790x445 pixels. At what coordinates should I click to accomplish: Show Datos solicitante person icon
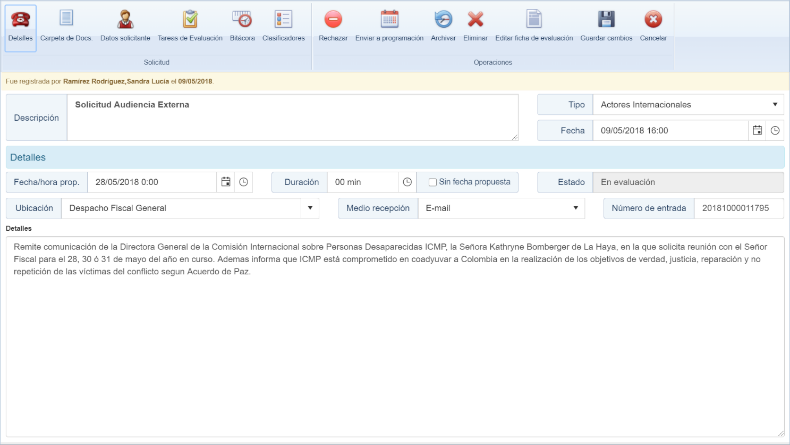(x=125, y=19)
